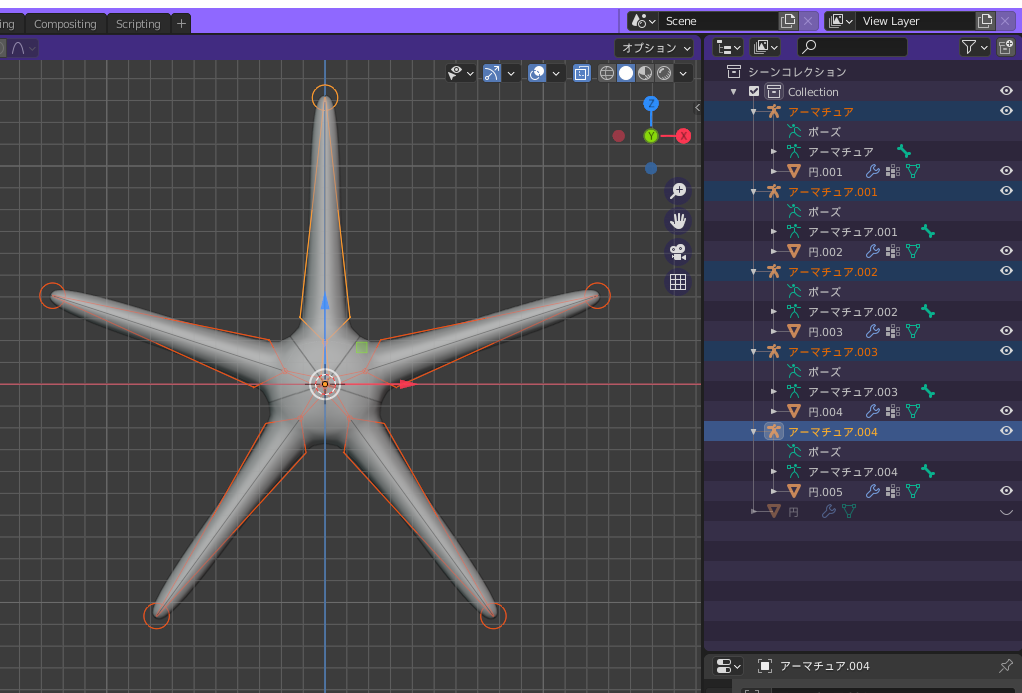The width and height of the screenshot is (1022, 693).
Task: Hide アーマチュア.004 using its eye toggle
Action: pos(1006,431)
